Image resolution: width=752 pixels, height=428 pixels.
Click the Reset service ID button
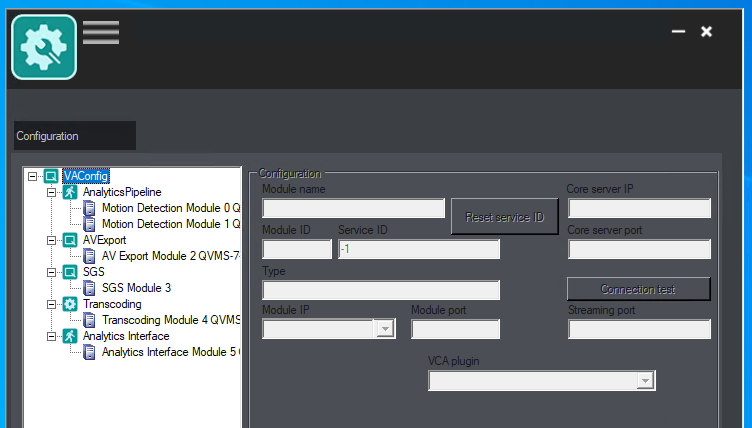click(x=505, y=217)
